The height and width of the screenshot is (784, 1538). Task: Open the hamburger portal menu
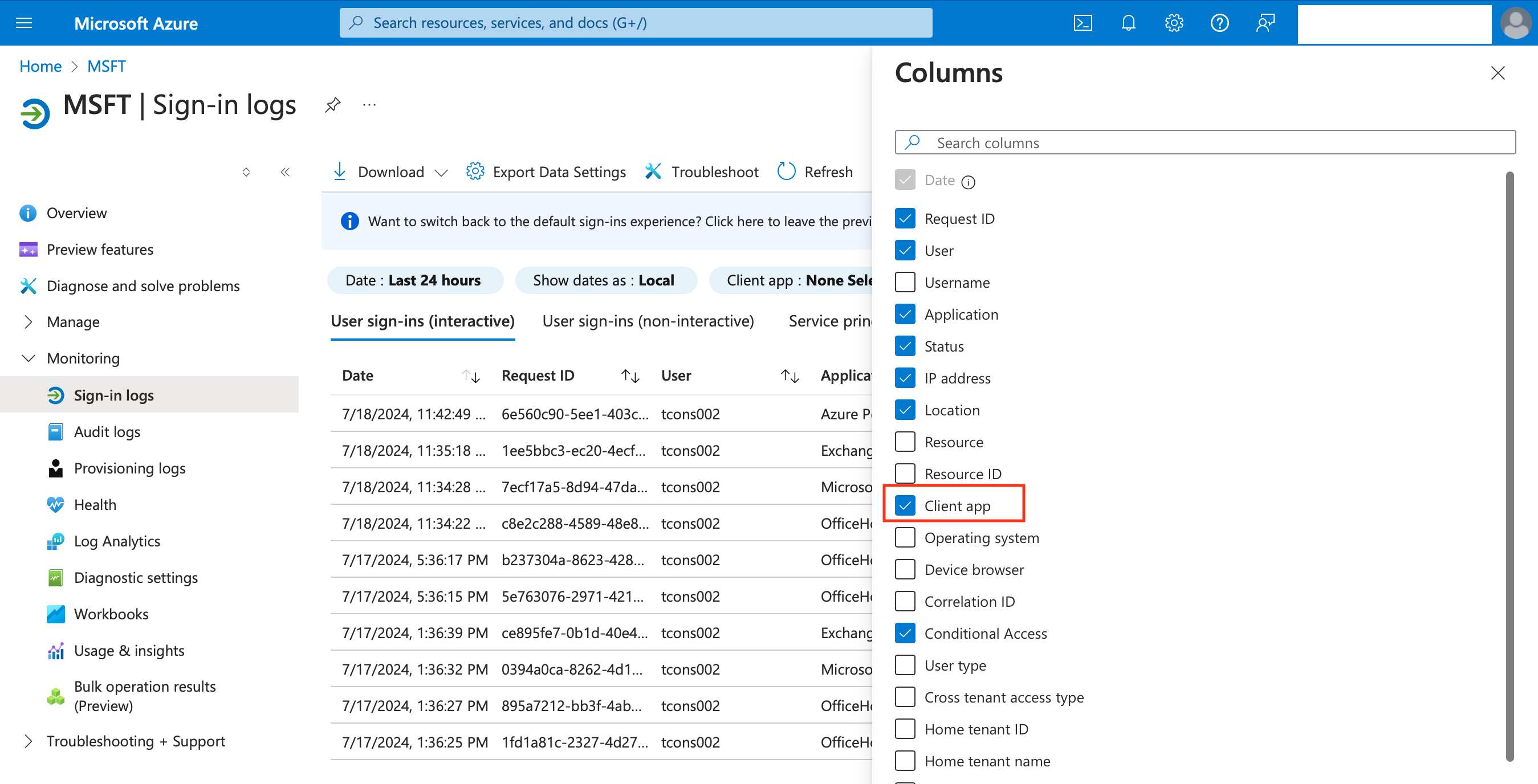(24, 23)
